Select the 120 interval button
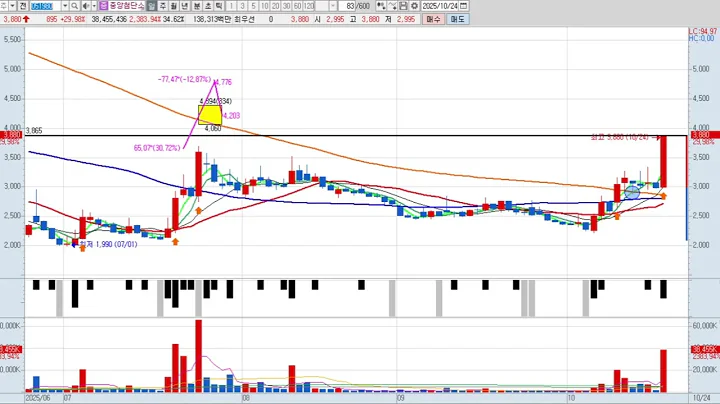Image resolution: width=720 pixels, height=404 pixels. 309,6
